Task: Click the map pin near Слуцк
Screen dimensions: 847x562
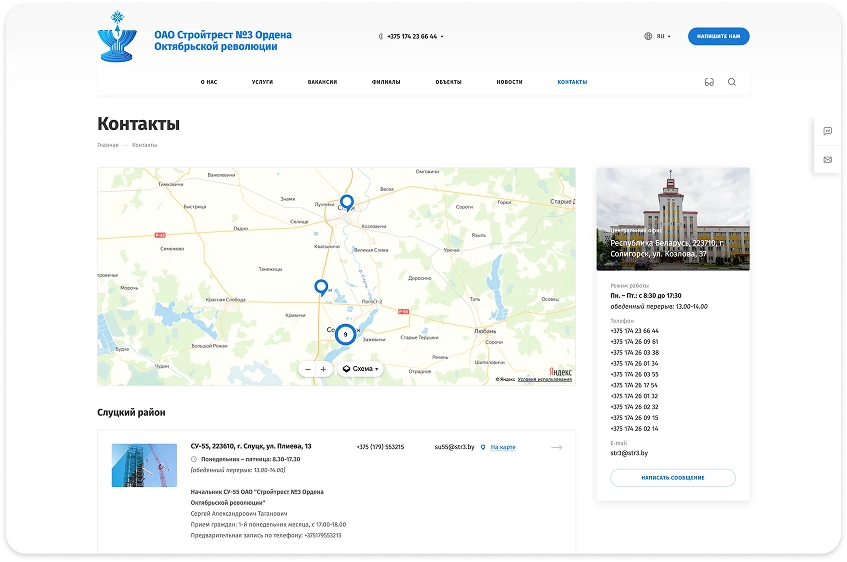Action: point(347,203)
